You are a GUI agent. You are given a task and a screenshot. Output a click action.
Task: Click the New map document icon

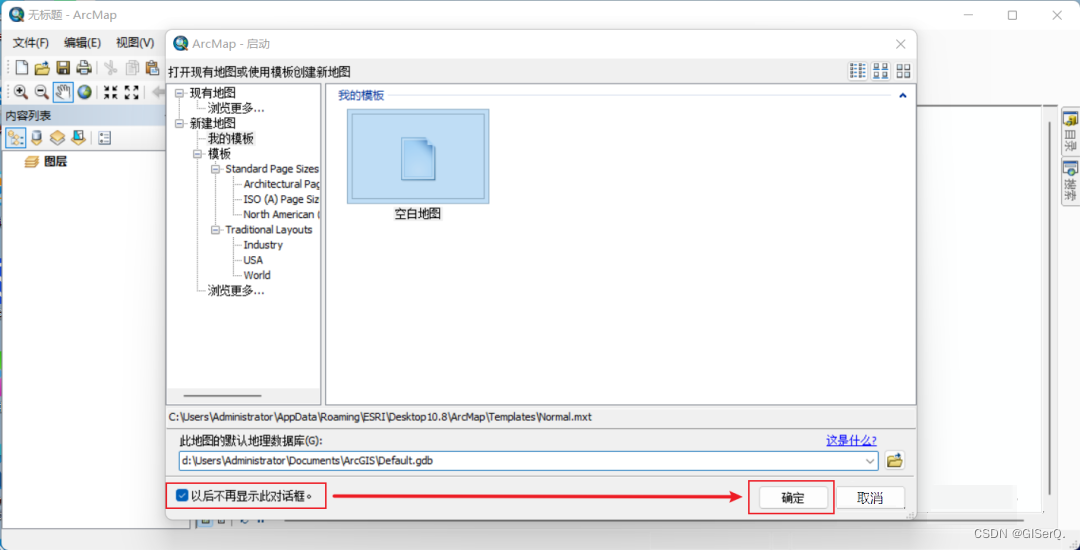pyautogui.click(x=22, y=67)
